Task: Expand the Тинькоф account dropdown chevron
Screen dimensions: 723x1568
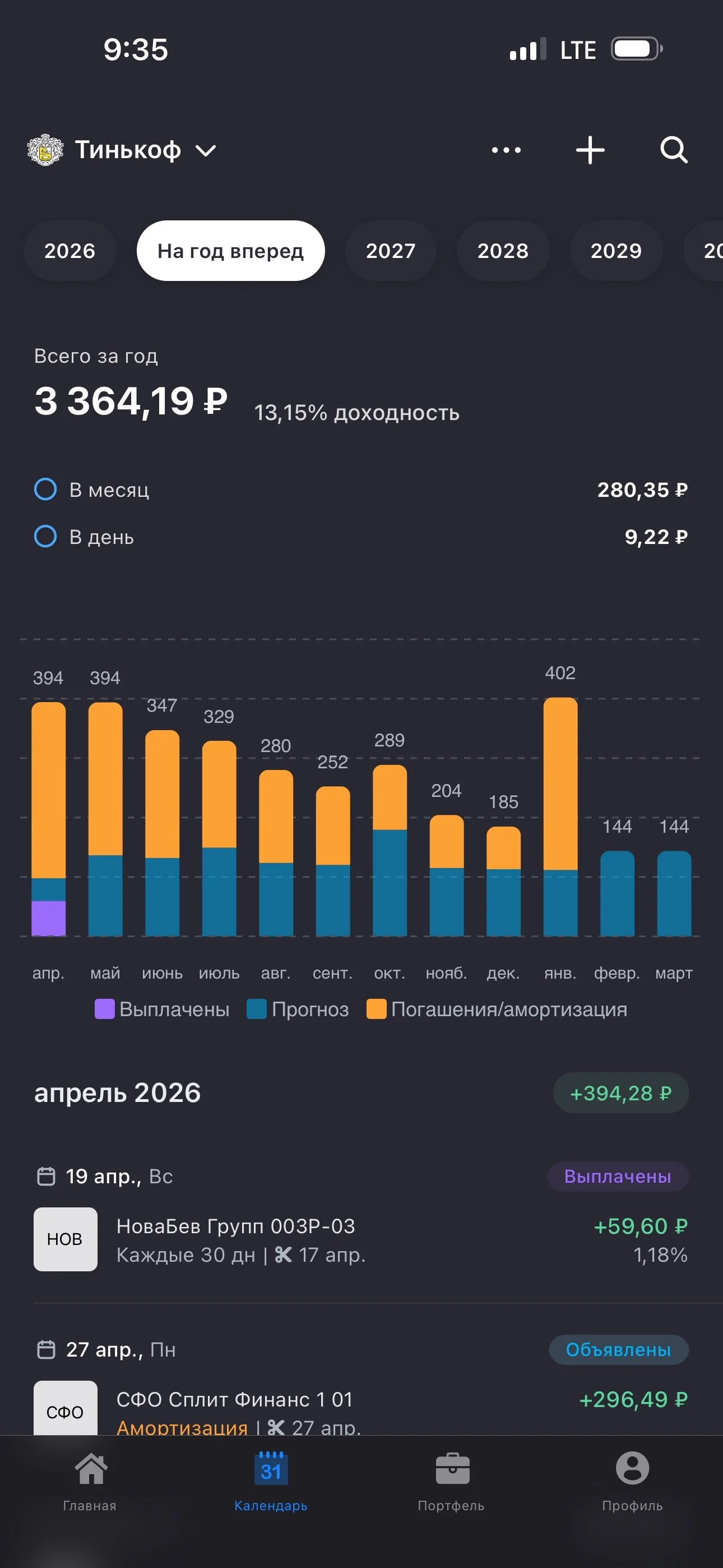Action: click(206, 150)
